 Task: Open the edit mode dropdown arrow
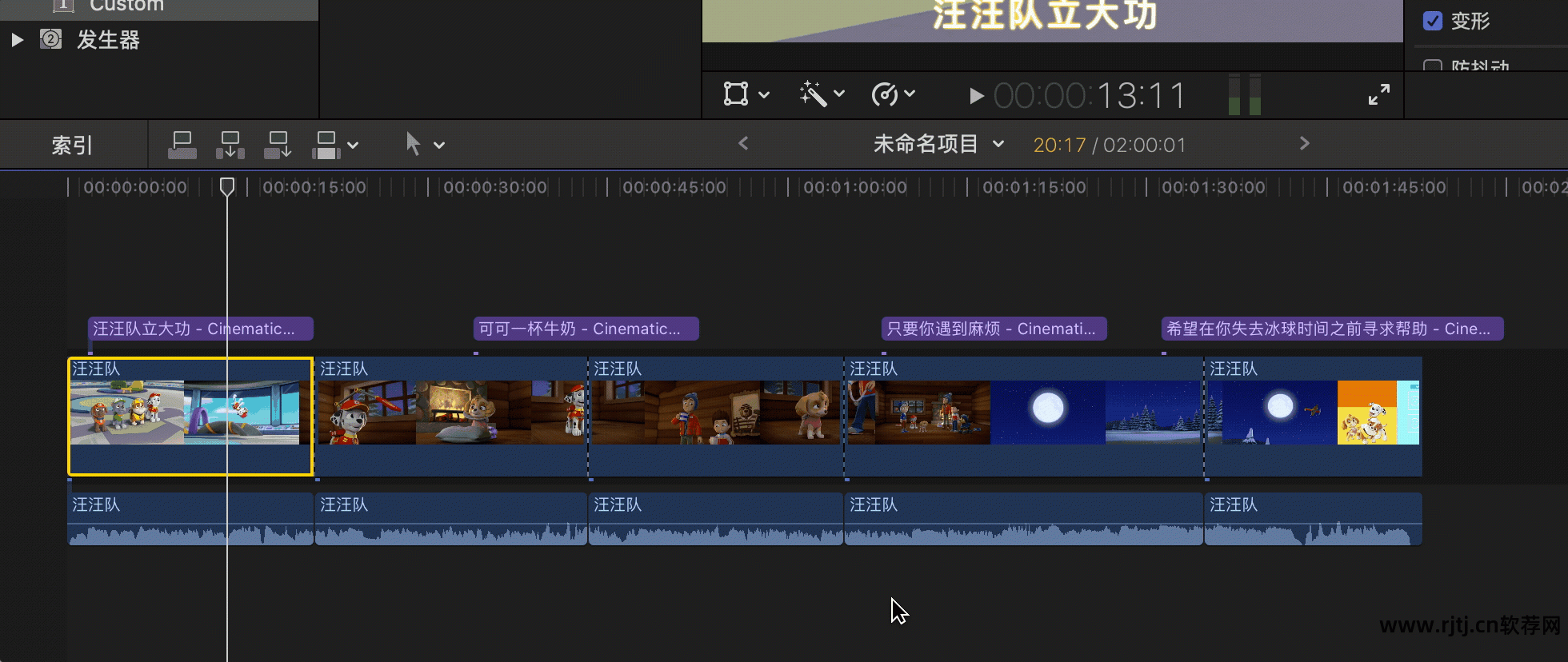[x=353, y=146]
